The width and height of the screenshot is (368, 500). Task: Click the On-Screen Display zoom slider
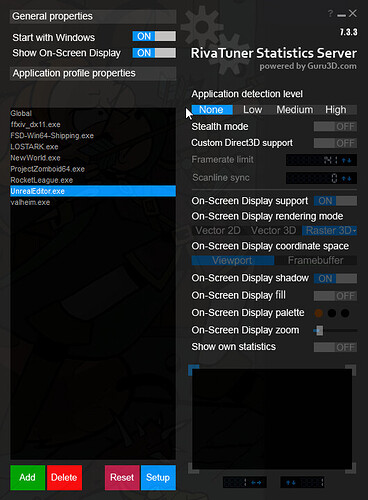click(x=335, y=331)
